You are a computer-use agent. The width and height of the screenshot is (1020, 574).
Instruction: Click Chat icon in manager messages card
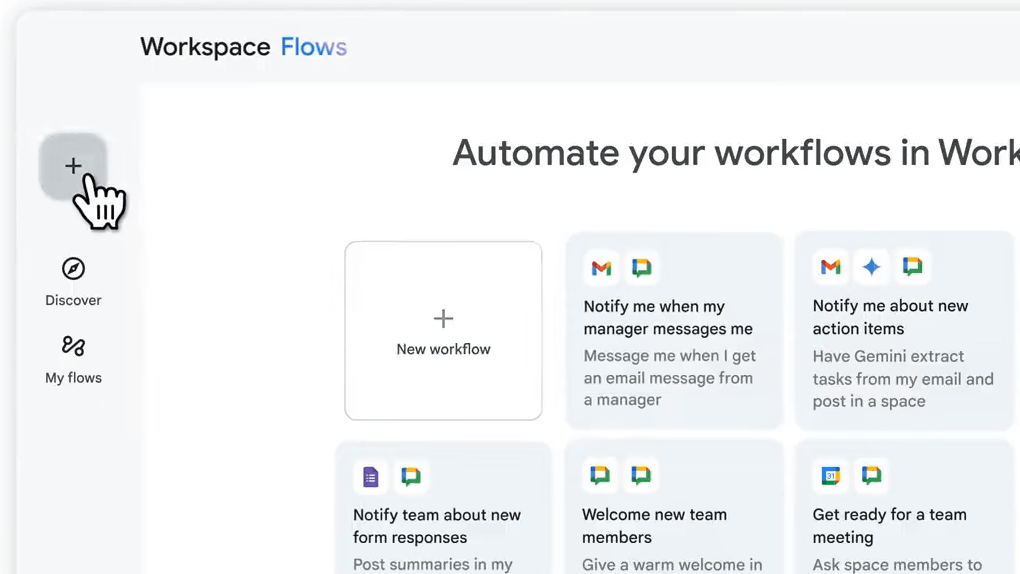click(x=642, y=268)
